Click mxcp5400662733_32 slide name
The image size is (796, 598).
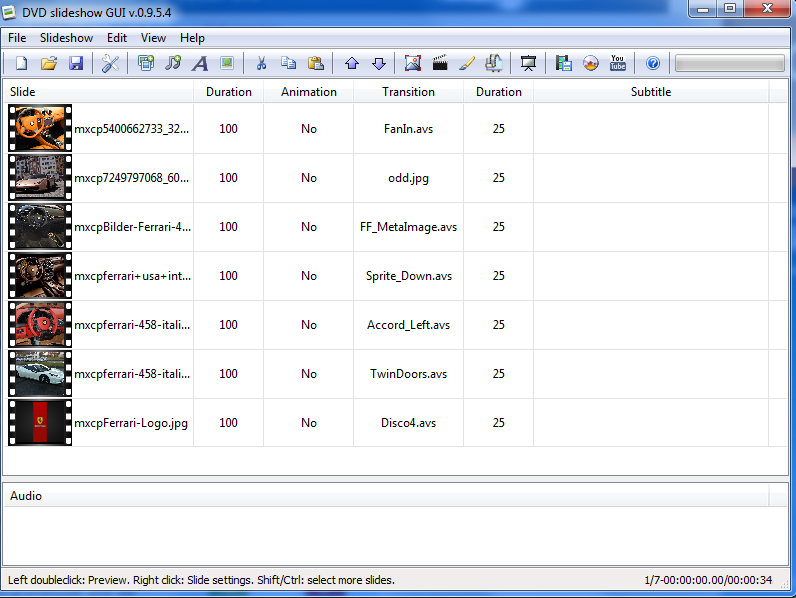pos(131,129)
